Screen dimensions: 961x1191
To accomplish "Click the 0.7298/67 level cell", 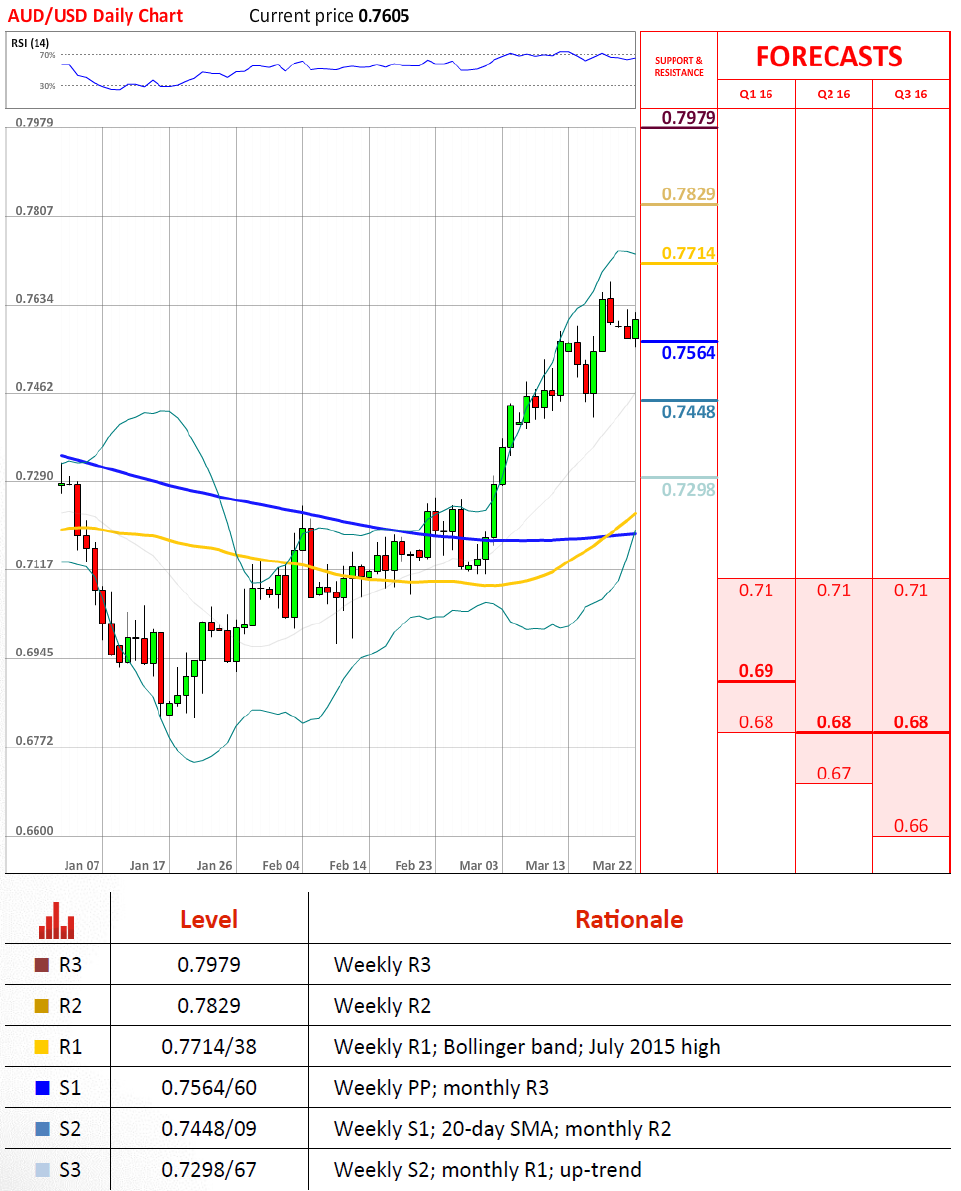I will 209,1170.
